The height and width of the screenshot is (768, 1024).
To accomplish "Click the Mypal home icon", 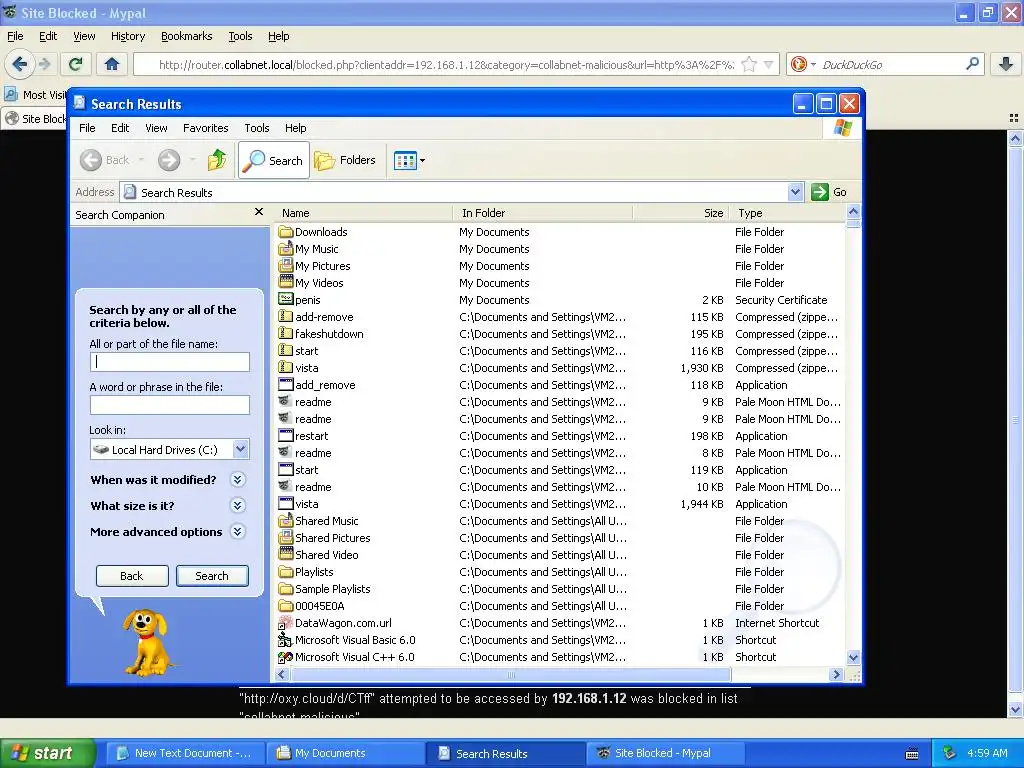I will (112, 64).
